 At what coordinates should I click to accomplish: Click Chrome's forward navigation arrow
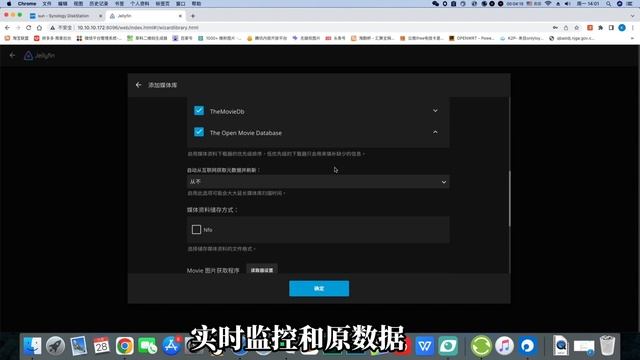pyautogui.click(x=18, y=27)
